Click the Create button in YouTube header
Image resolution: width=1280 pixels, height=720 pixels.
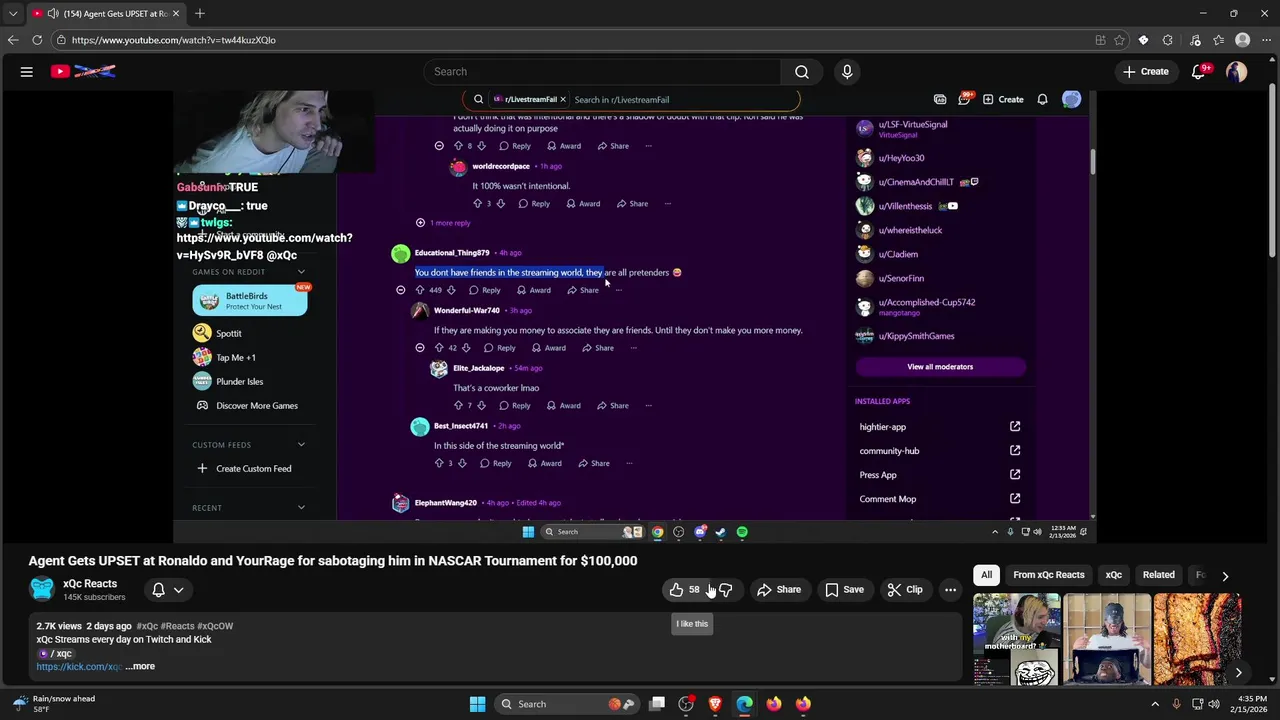(x=1145, y=72)
